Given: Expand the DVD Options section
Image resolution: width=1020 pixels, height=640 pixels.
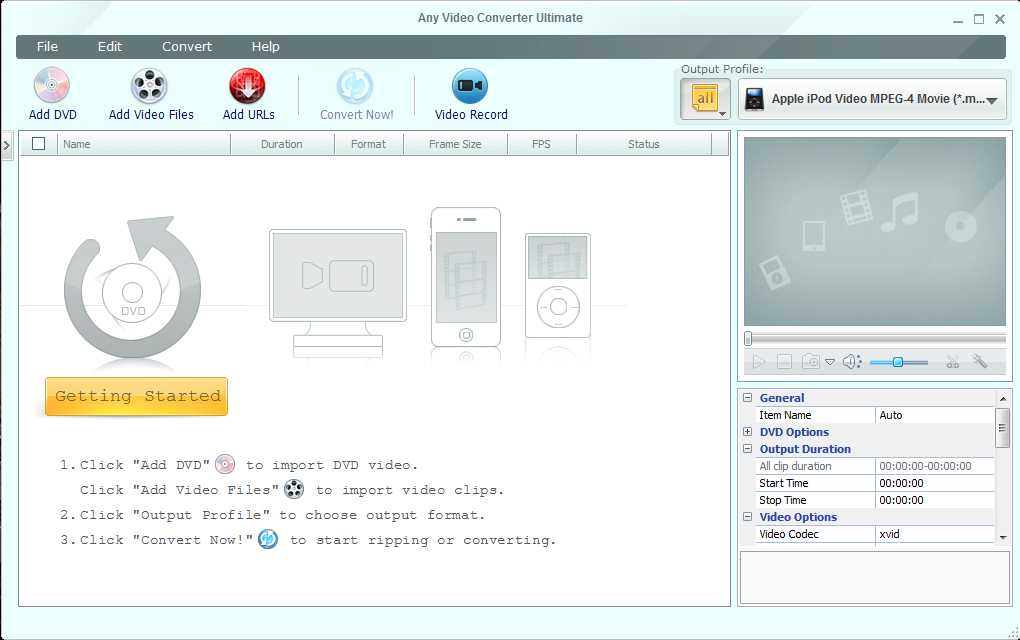Looking at the screenshot, I should coord(747,431).
